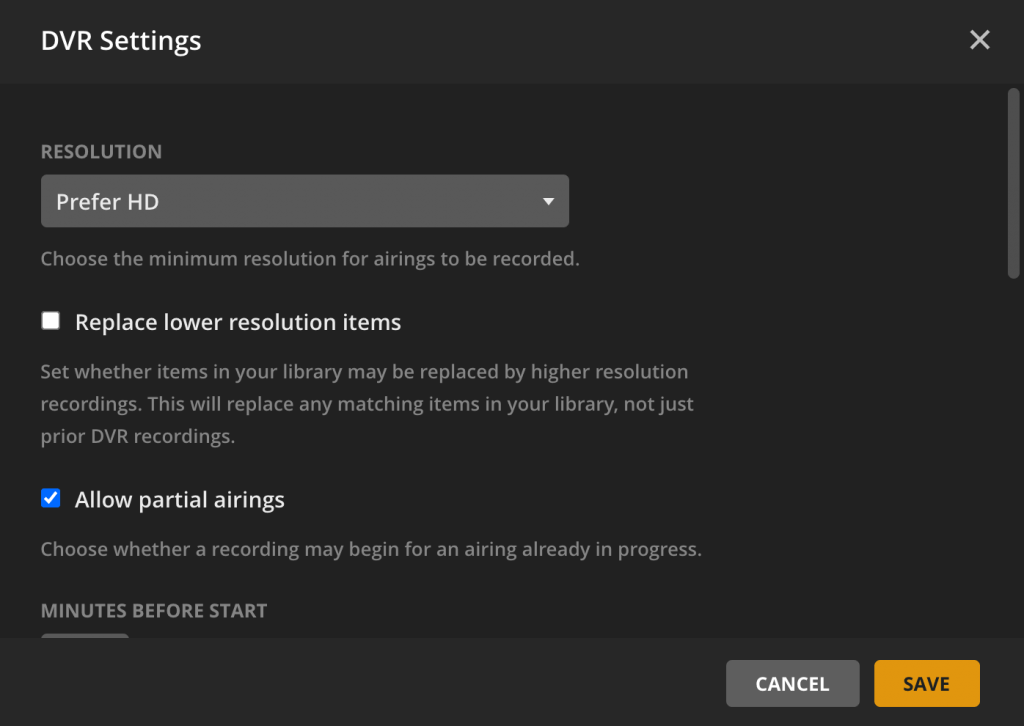Viewport: 1024px width, 726px height.
Task: Cancel the DVR settings changes
Action: click(792, 683)
